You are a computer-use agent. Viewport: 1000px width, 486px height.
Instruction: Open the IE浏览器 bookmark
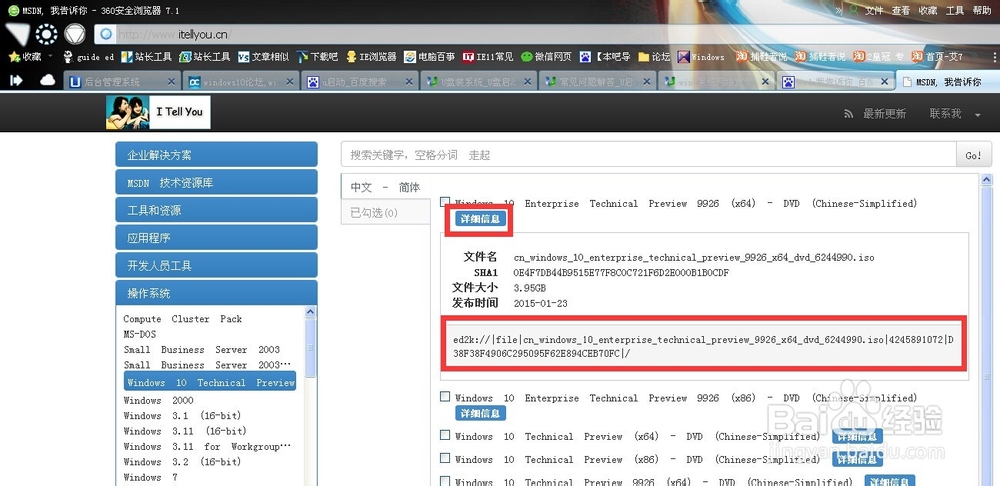[371, 57]
